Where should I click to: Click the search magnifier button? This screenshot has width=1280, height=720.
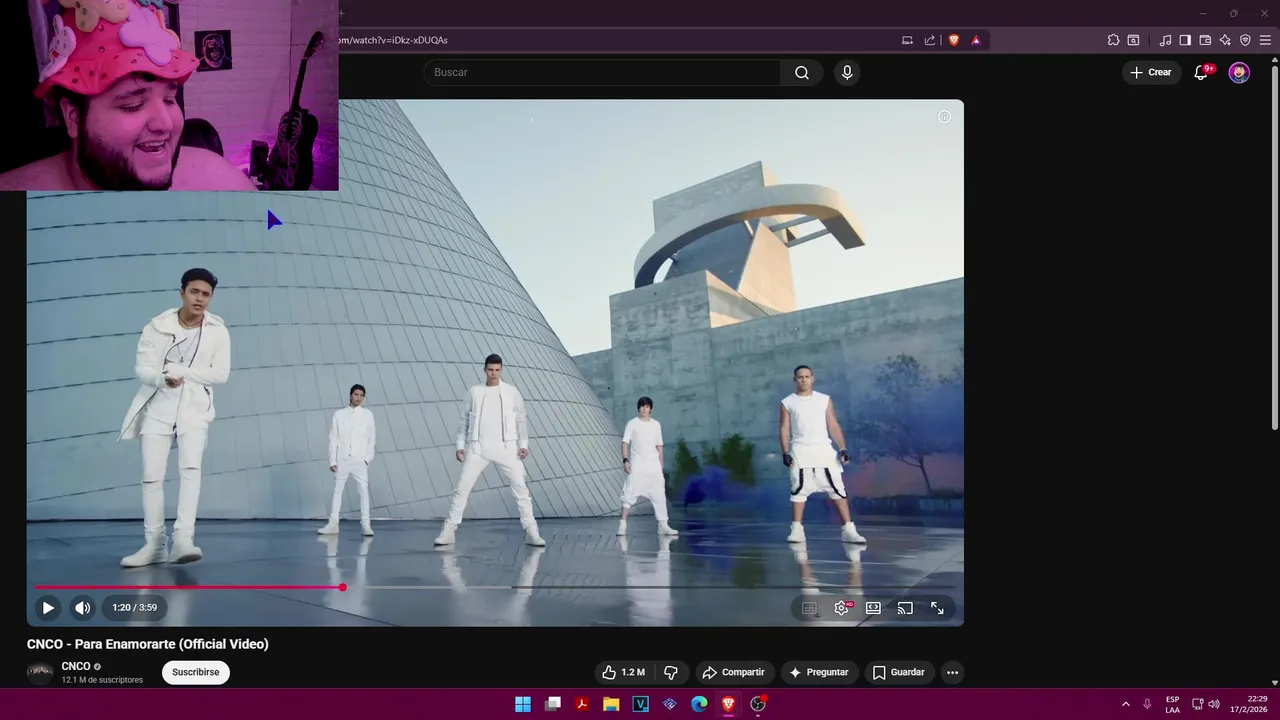point(802,72)
